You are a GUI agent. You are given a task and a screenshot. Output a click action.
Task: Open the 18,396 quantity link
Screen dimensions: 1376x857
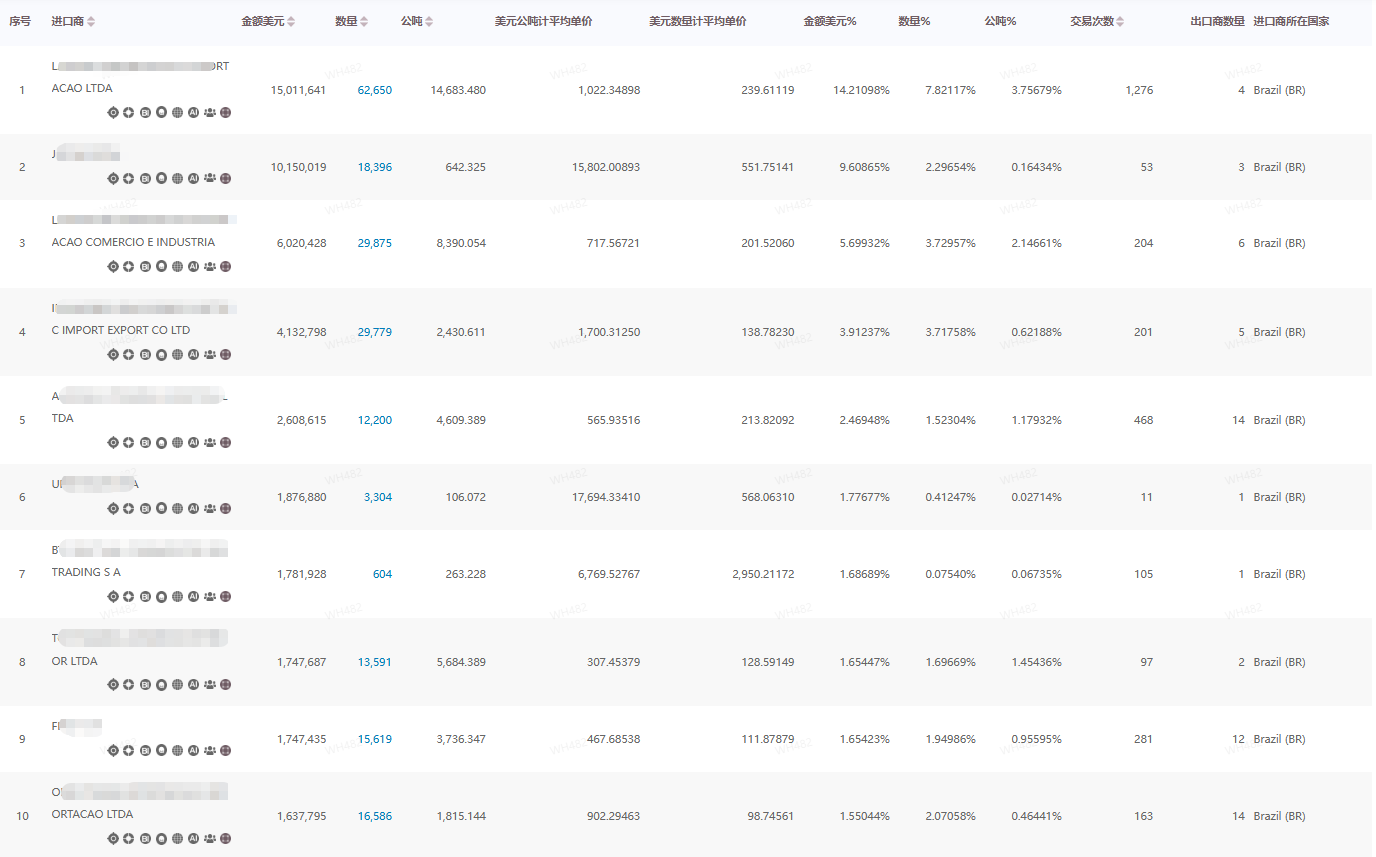375,167
